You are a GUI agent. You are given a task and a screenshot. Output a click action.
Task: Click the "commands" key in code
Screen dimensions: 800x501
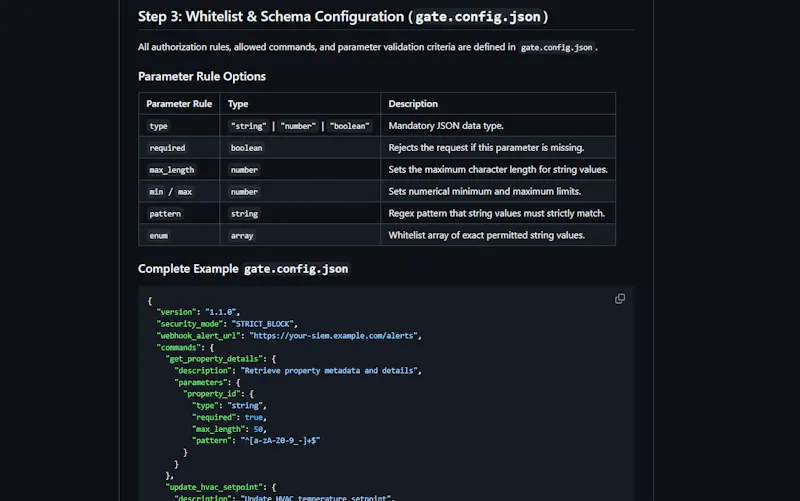pos(179,347)
